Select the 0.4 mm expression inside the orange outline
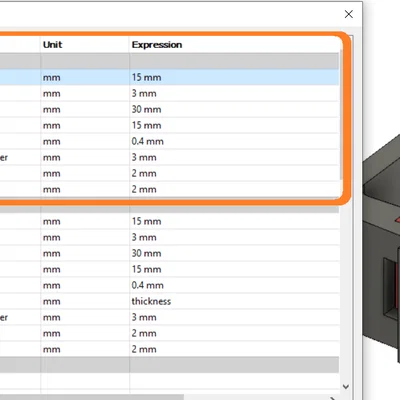Image resolution: width=400 pixels, height=400 pixels. coord(234,141)
